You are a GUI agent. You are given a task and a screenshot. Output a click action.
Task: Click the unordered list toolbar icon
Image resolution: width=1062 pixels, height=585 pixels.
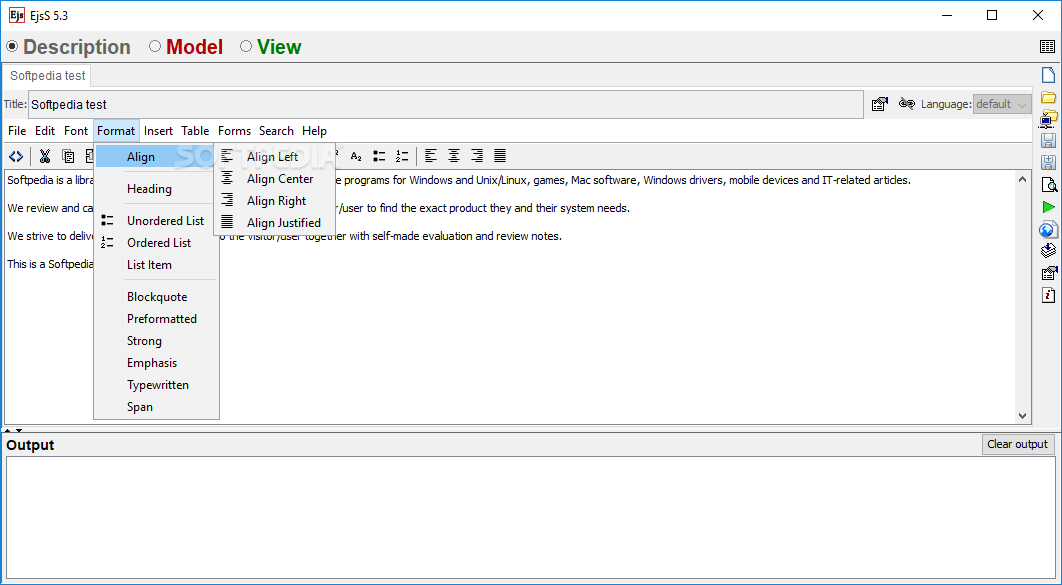[379, 156]
